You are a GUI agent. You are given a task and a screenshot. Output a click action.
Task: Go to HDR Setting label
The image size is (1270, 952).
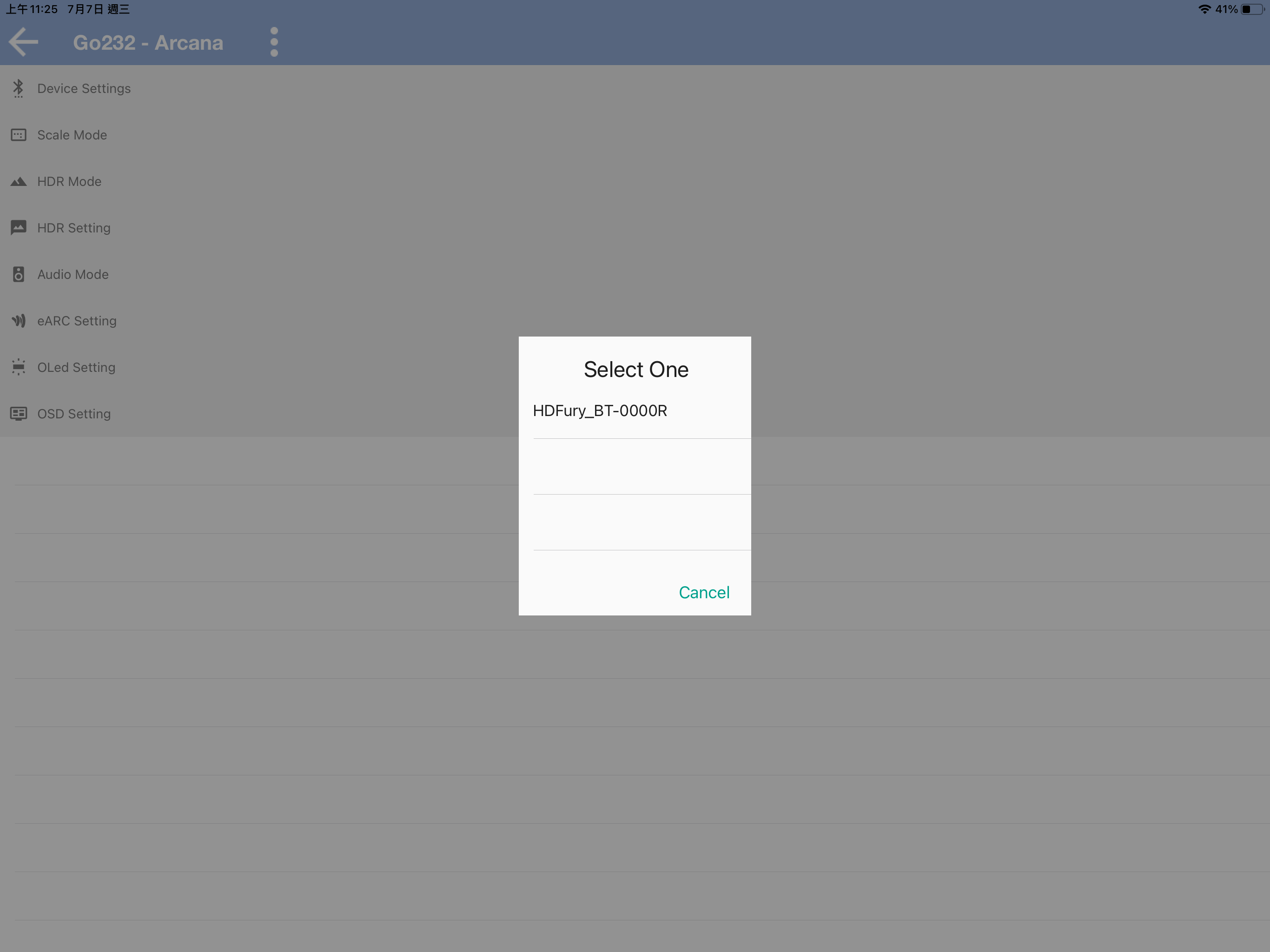coord(73,228)
